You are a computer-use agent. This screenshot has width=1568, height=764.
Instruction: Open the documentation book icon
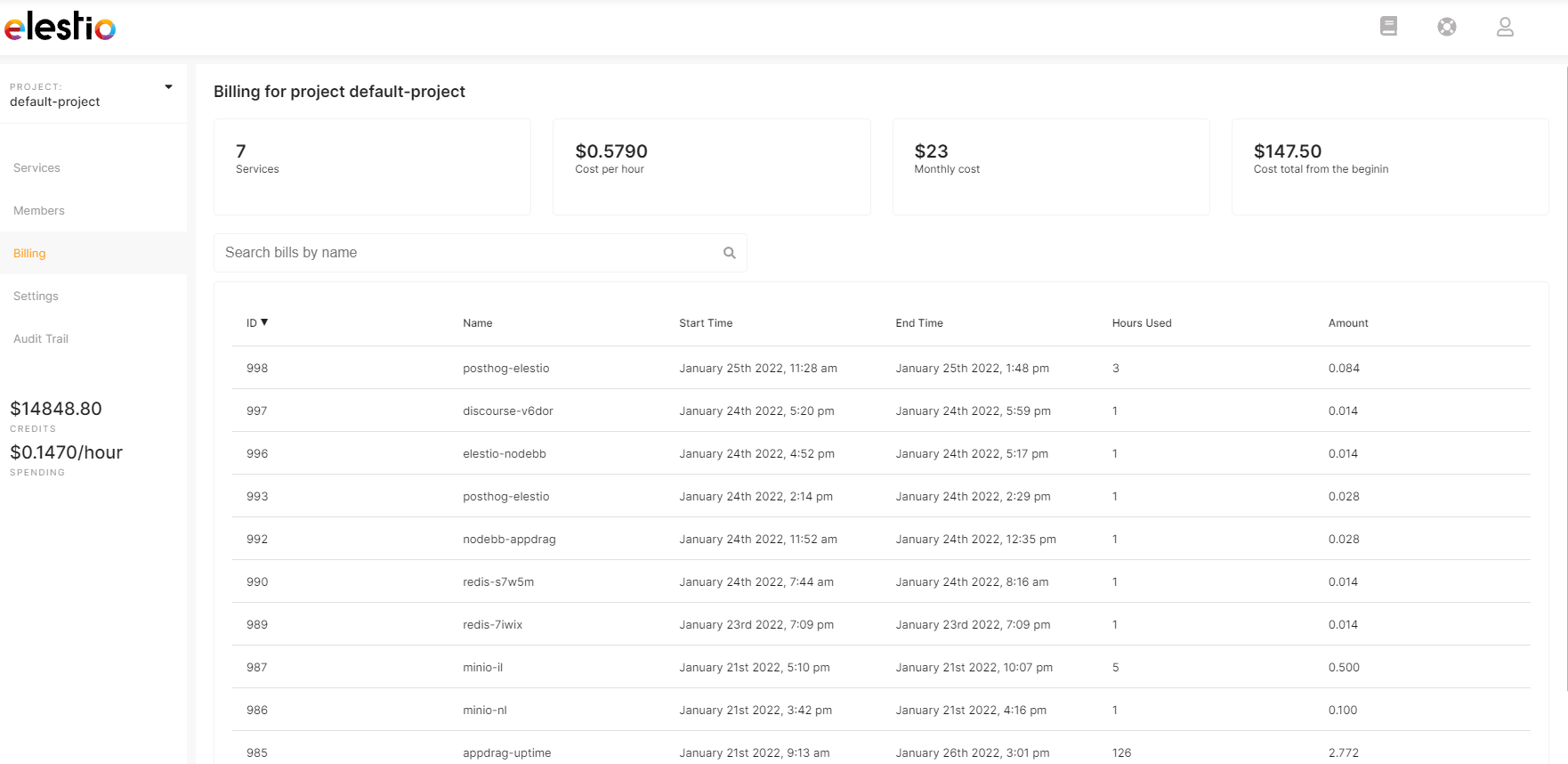[1388, 27]
